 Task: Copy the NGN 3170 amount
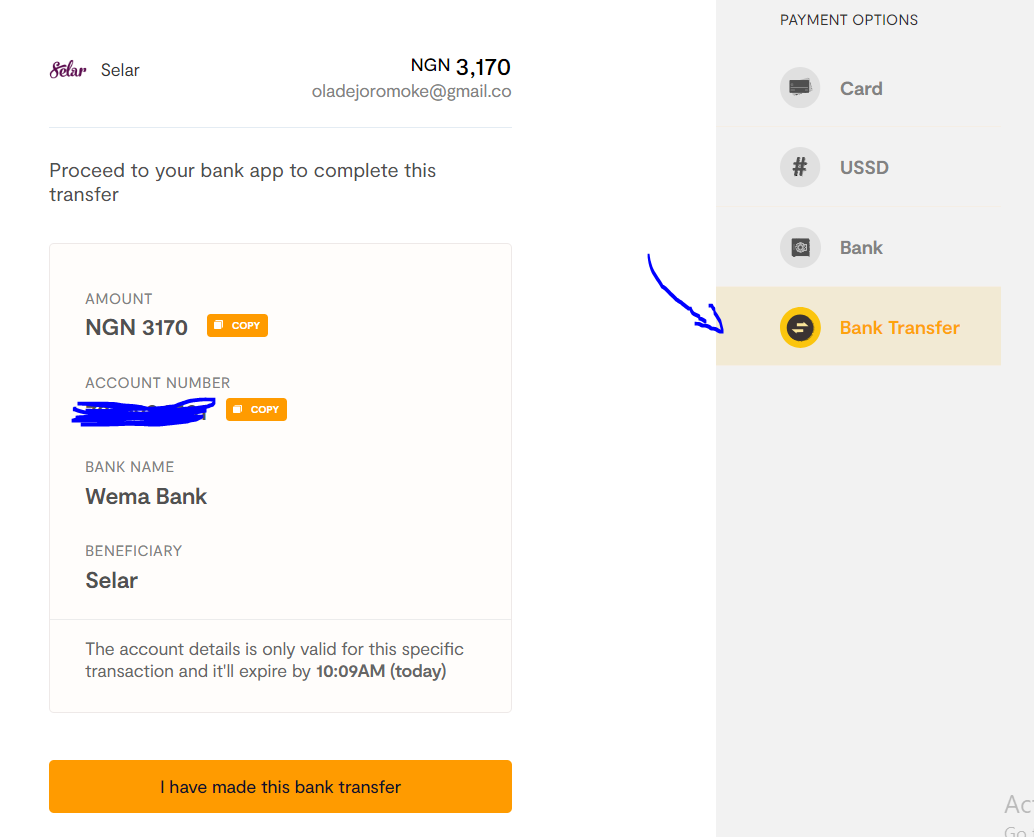[x=237, y=326]
